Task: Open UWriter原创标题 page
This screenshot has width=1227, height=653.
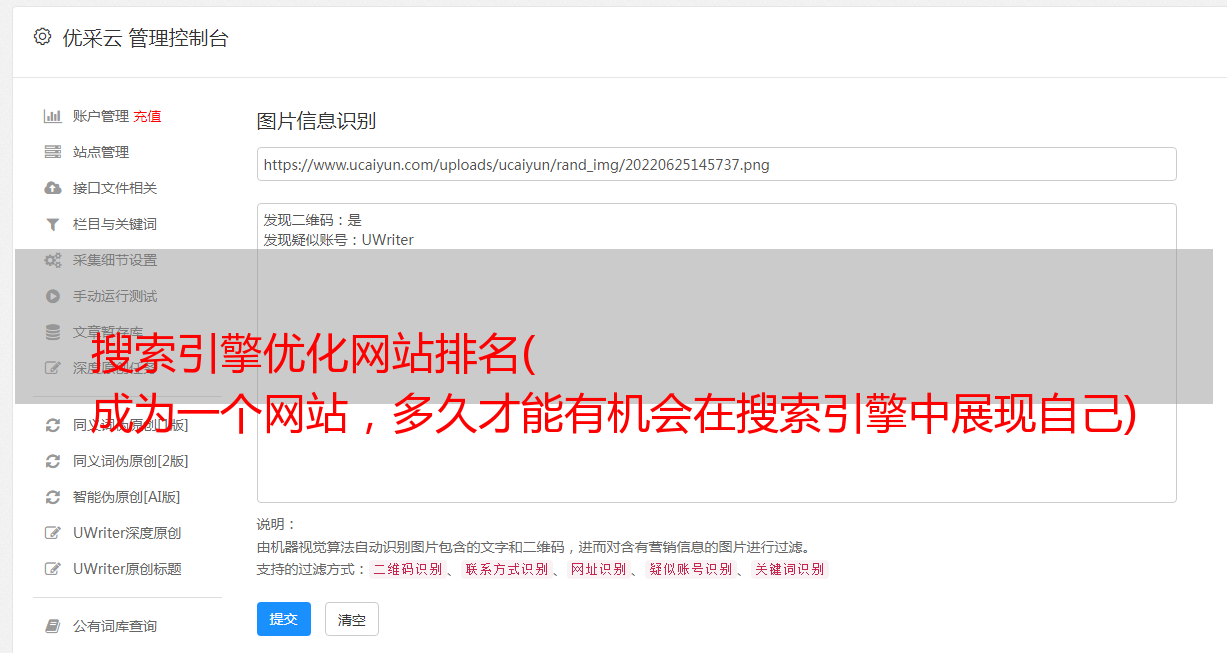Action: point(127,569)
